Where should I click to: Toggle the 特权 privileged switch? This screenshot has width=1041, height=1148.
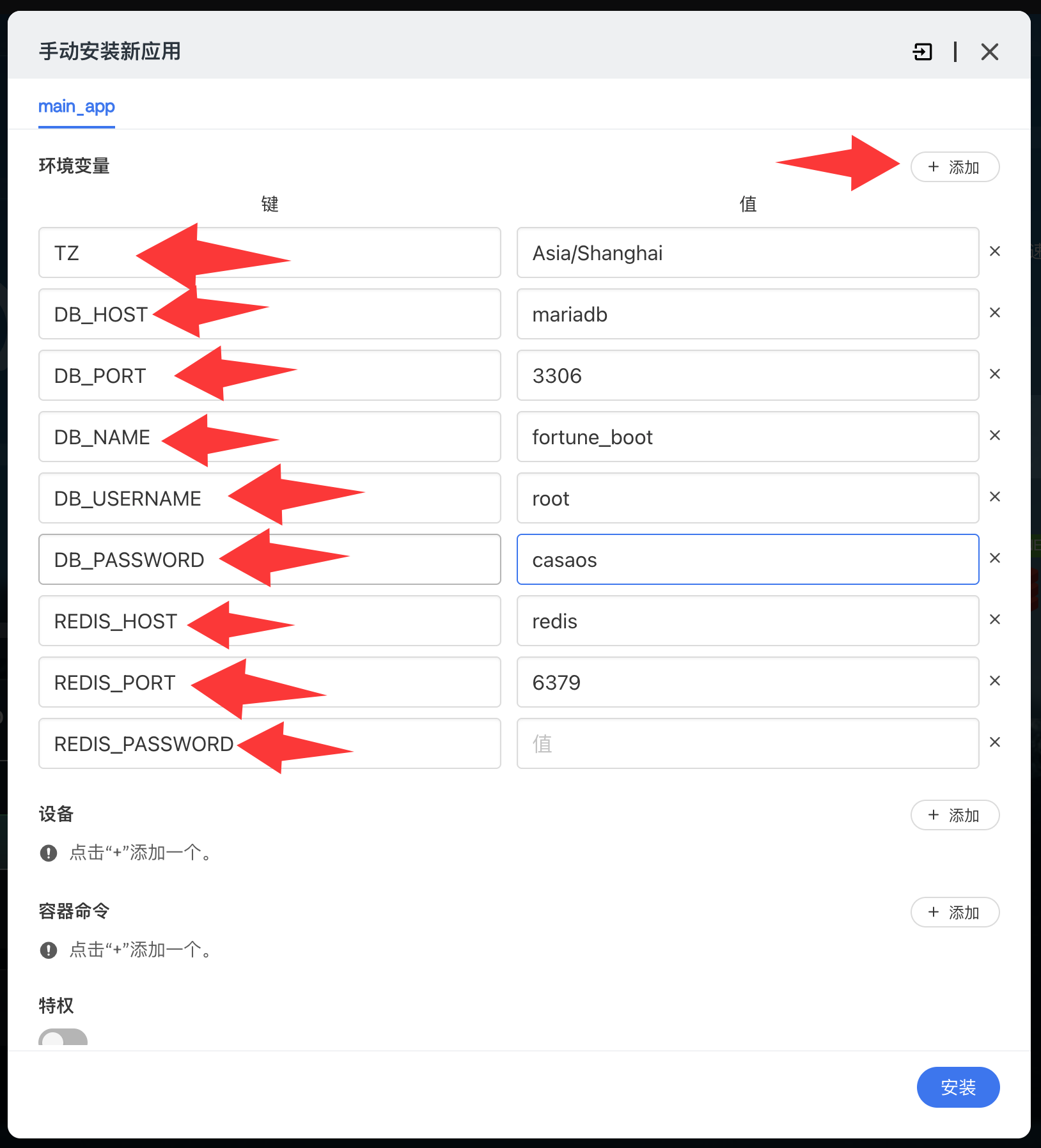click(63, 1038)
